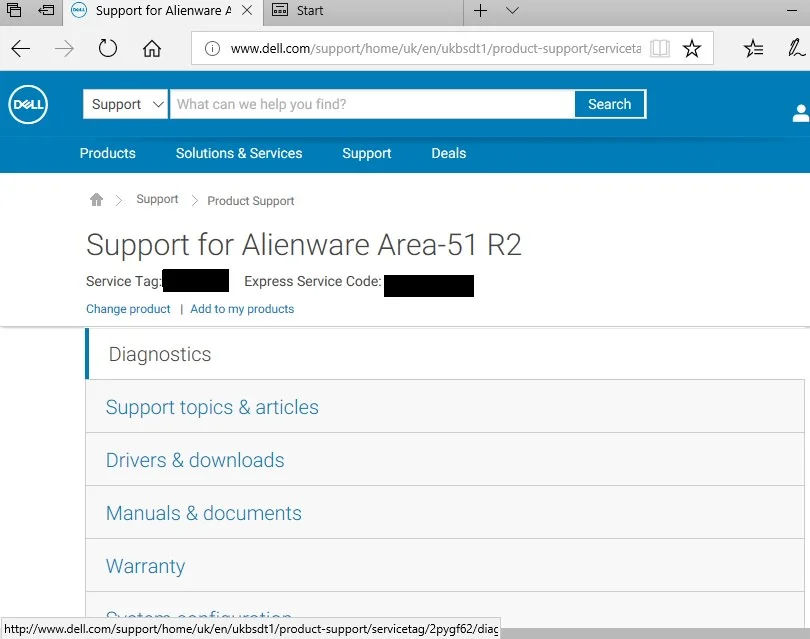The width and height of the screenshot is (810, 639).
Task: Open the user account profile icon
Action: click(801, 113)
